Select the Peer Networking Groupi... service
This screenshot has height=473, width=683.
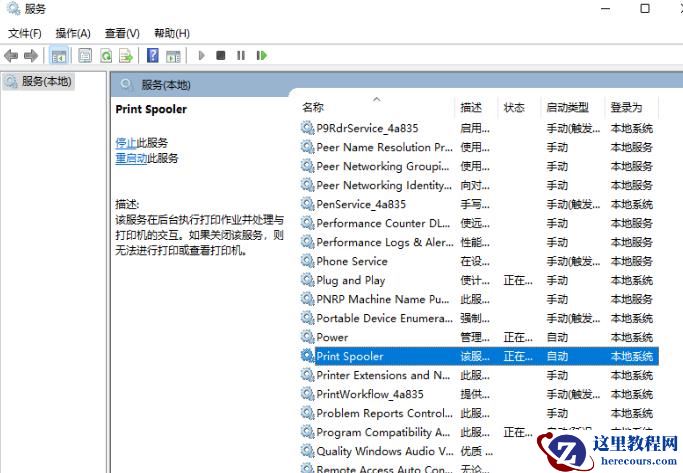pyautogui.click(x=383, y=166)
